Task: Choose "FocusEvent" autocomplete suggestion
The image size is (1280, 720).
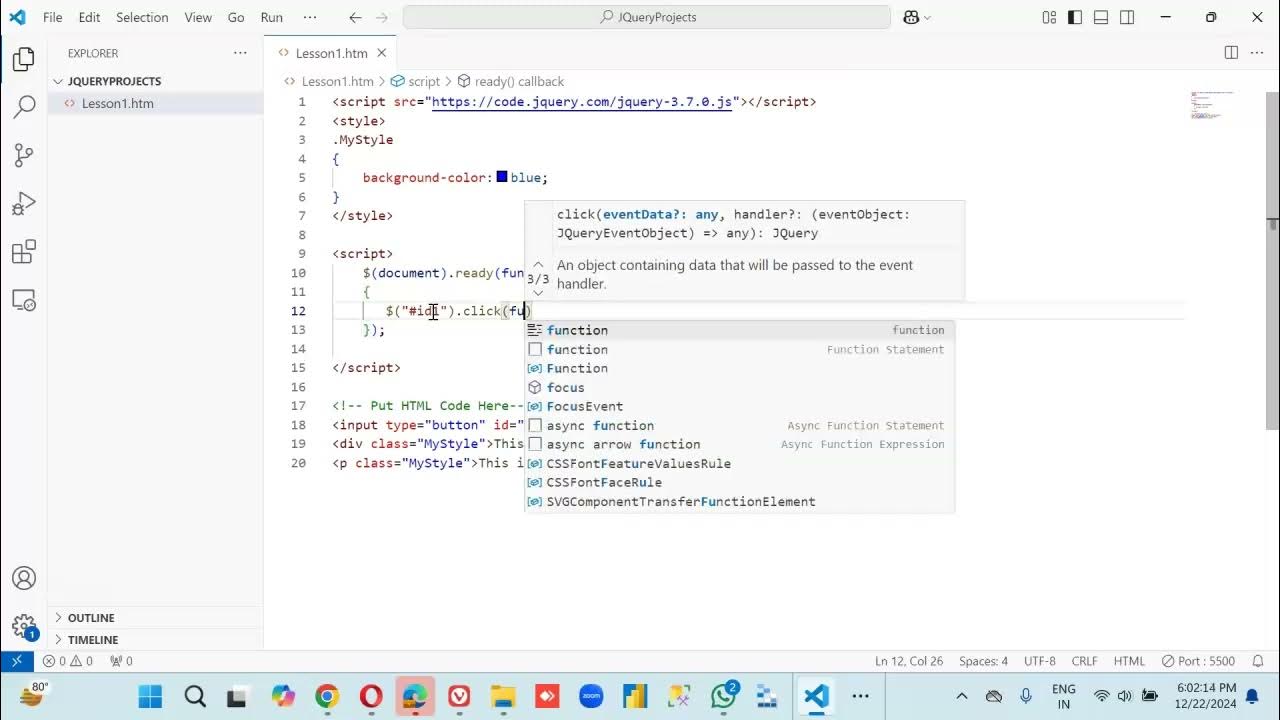Action: (x=740, y=406)
